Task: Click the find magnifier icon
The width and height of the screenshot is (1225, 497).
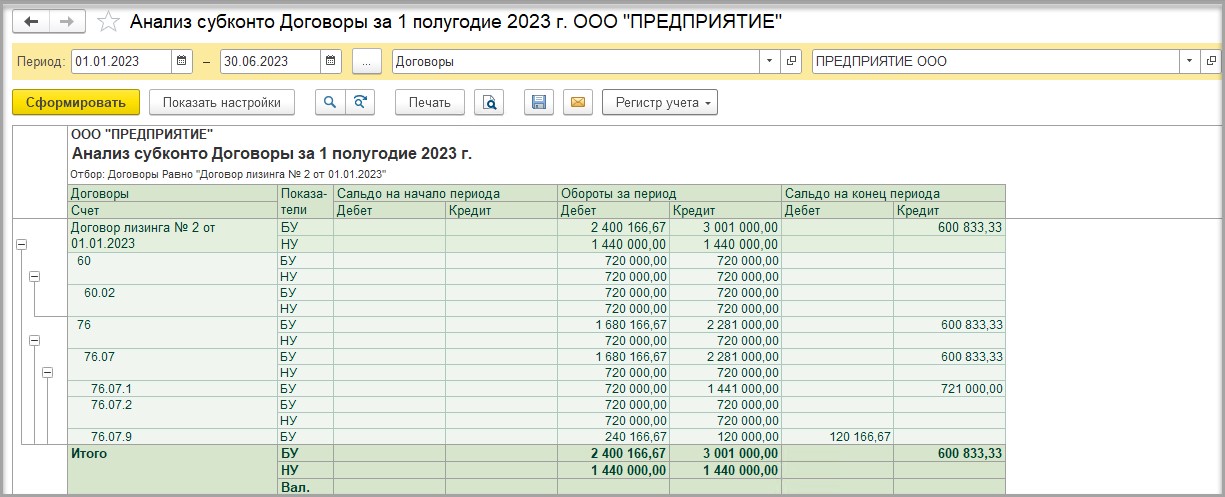Action: 329,102
